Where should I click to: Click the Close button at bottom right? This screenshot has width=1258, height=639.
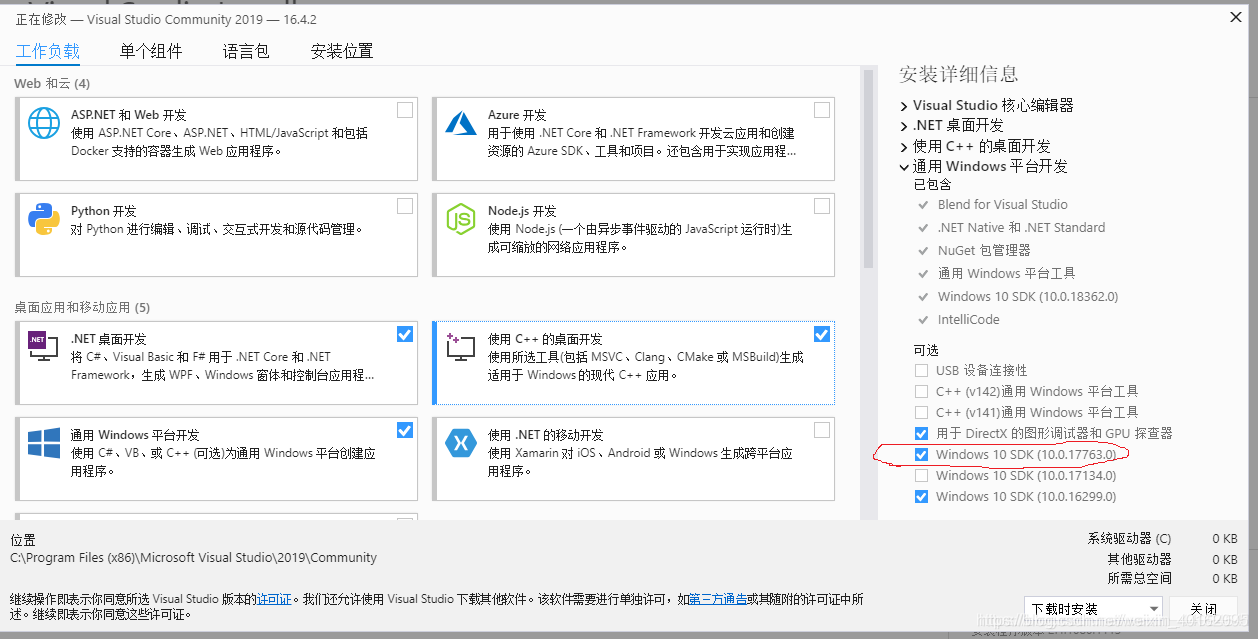[1204, 608]
